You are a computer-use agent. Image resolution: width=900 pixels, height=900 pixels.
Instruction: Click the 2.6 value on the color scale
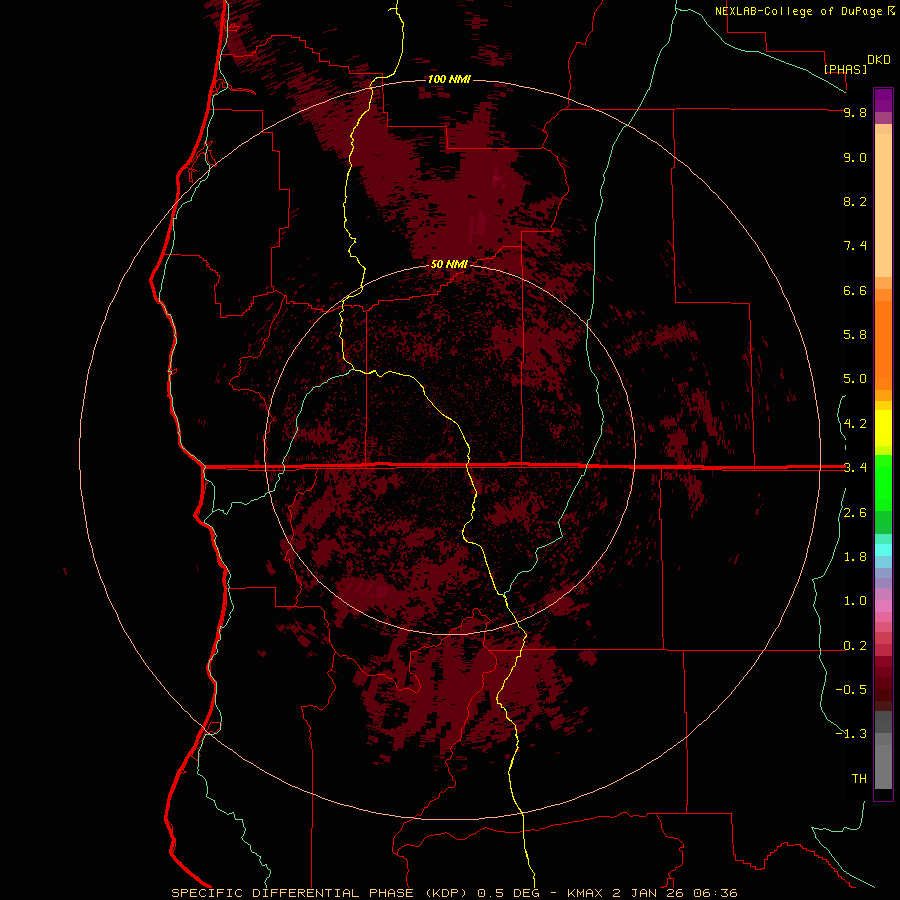[x=855, y=513]
